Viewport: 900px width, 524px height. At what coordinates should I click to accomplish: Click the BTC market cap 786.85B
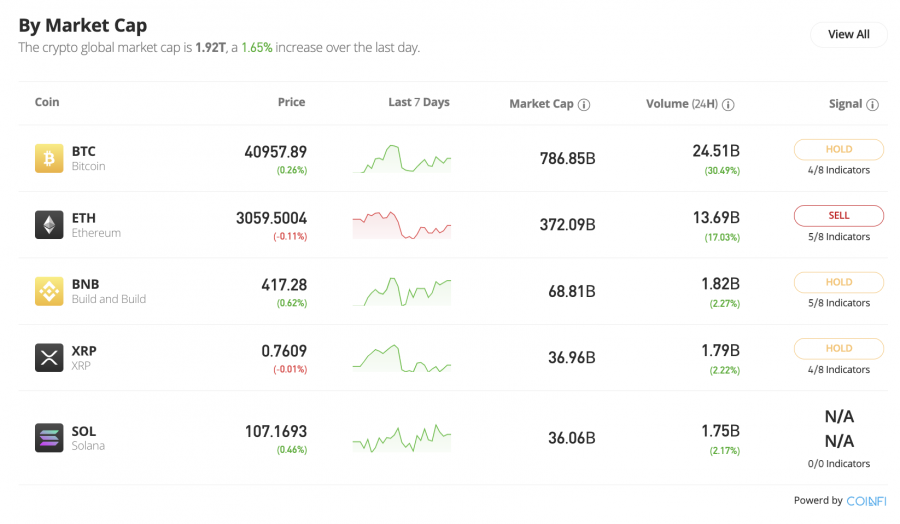(x=568, y=159)
